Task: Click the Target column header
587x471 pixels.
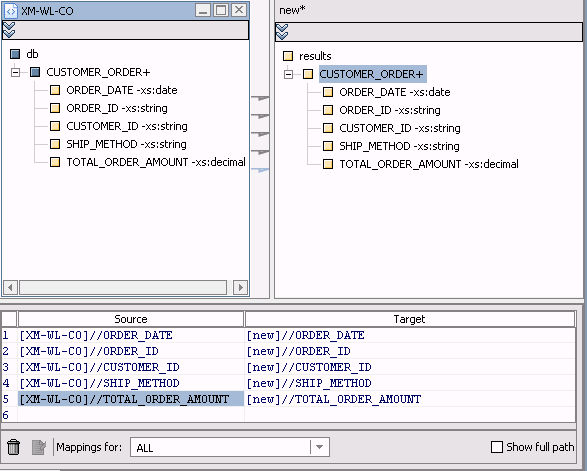Action: coord(410,319)
